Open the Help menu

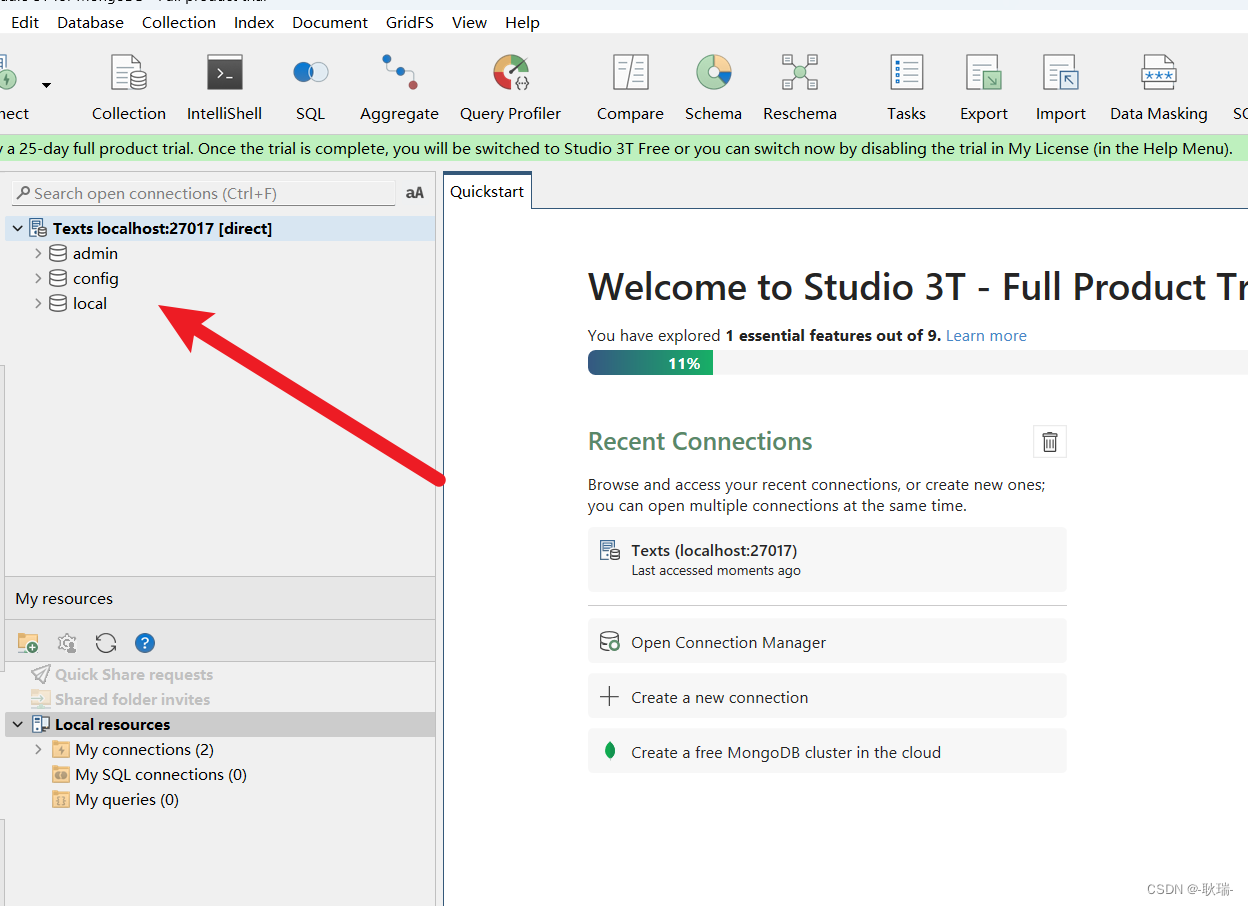pos(522,22)
